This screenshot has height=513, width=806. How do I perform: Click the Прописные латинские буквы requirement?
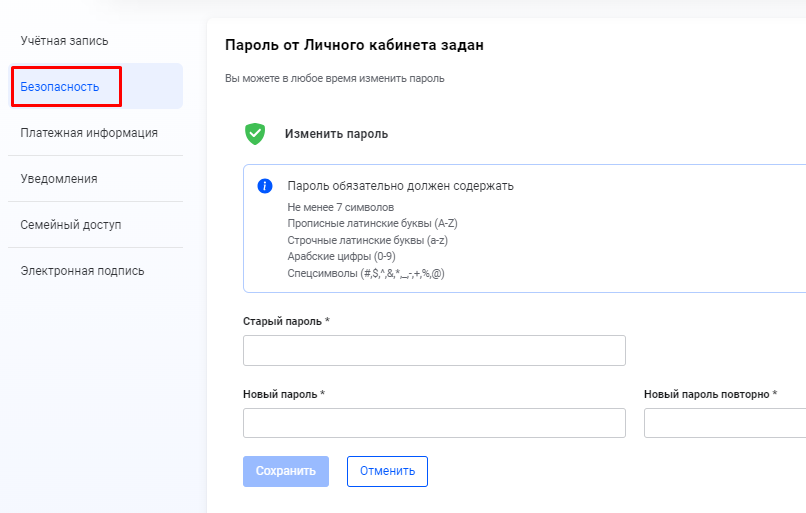(372, 223)
